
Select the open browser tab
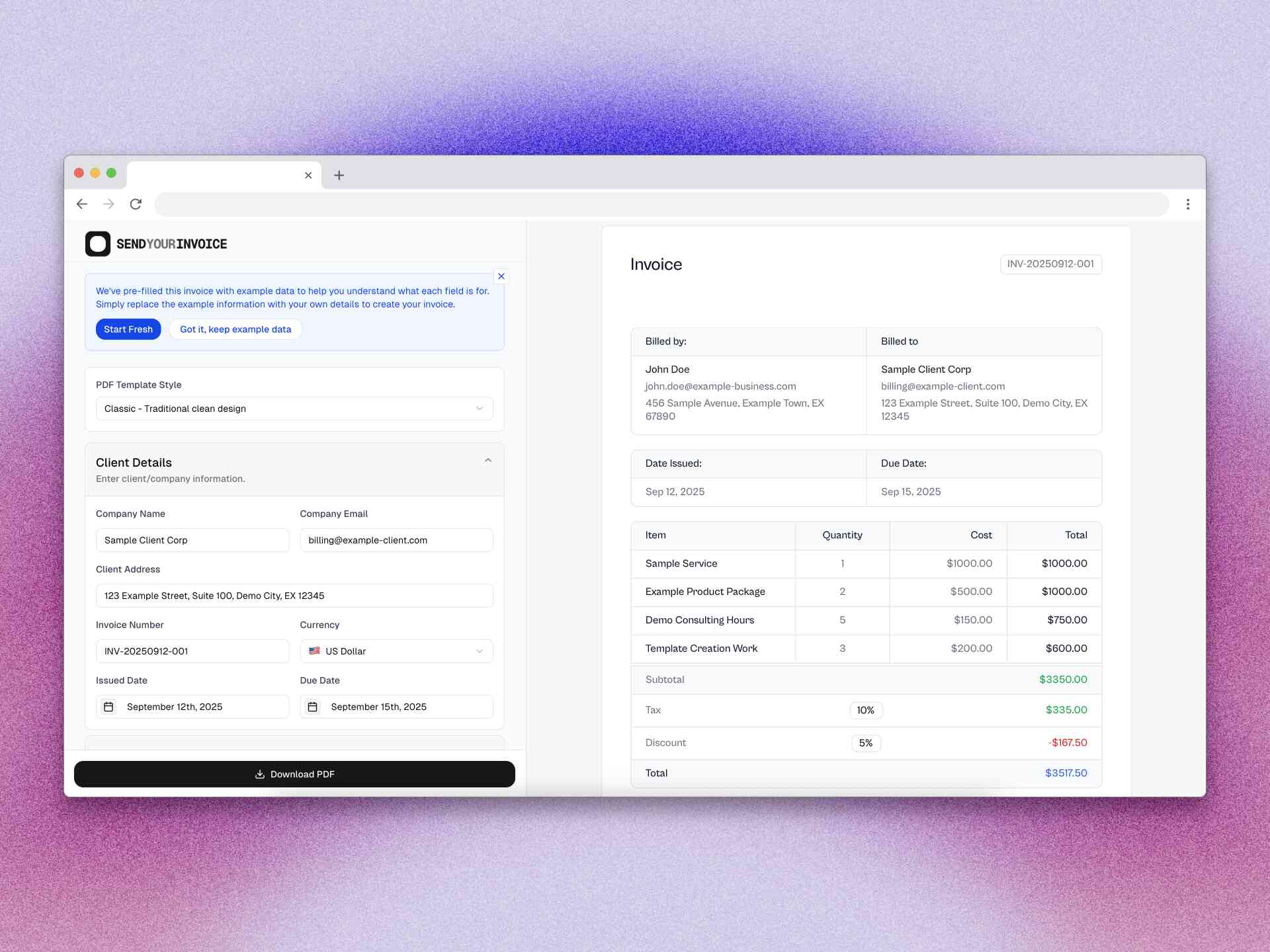point(218,175)
